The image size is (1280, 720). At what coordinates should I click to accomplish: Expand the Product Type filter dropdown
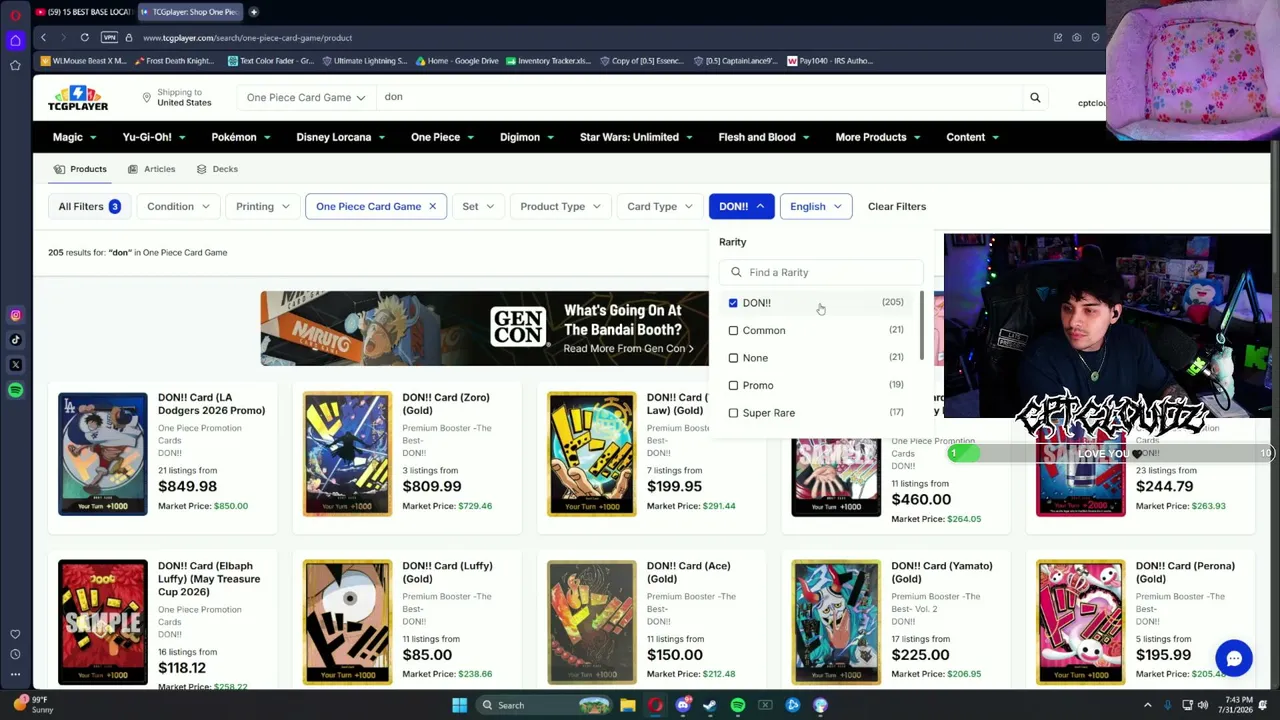tap(560, 207)
